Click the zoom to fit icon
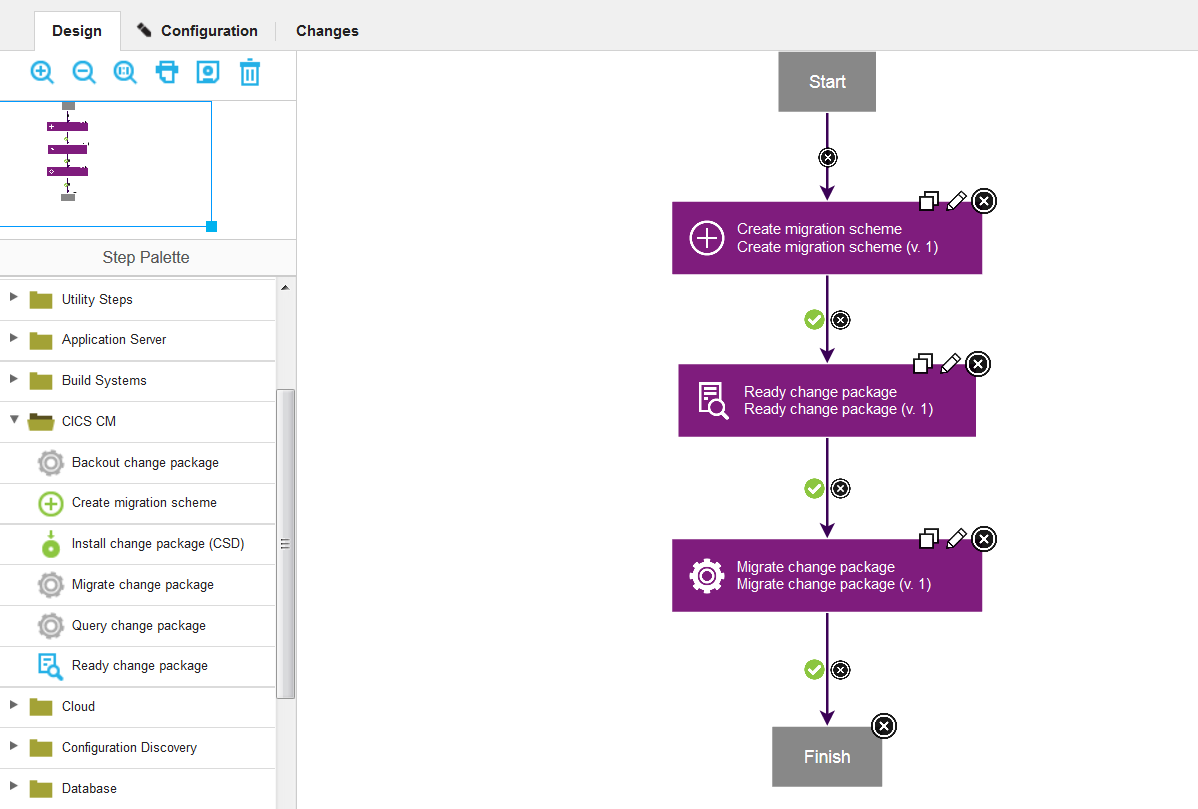Image resolution: width=1198 pixels, height=809 pixels. (125, 72)
